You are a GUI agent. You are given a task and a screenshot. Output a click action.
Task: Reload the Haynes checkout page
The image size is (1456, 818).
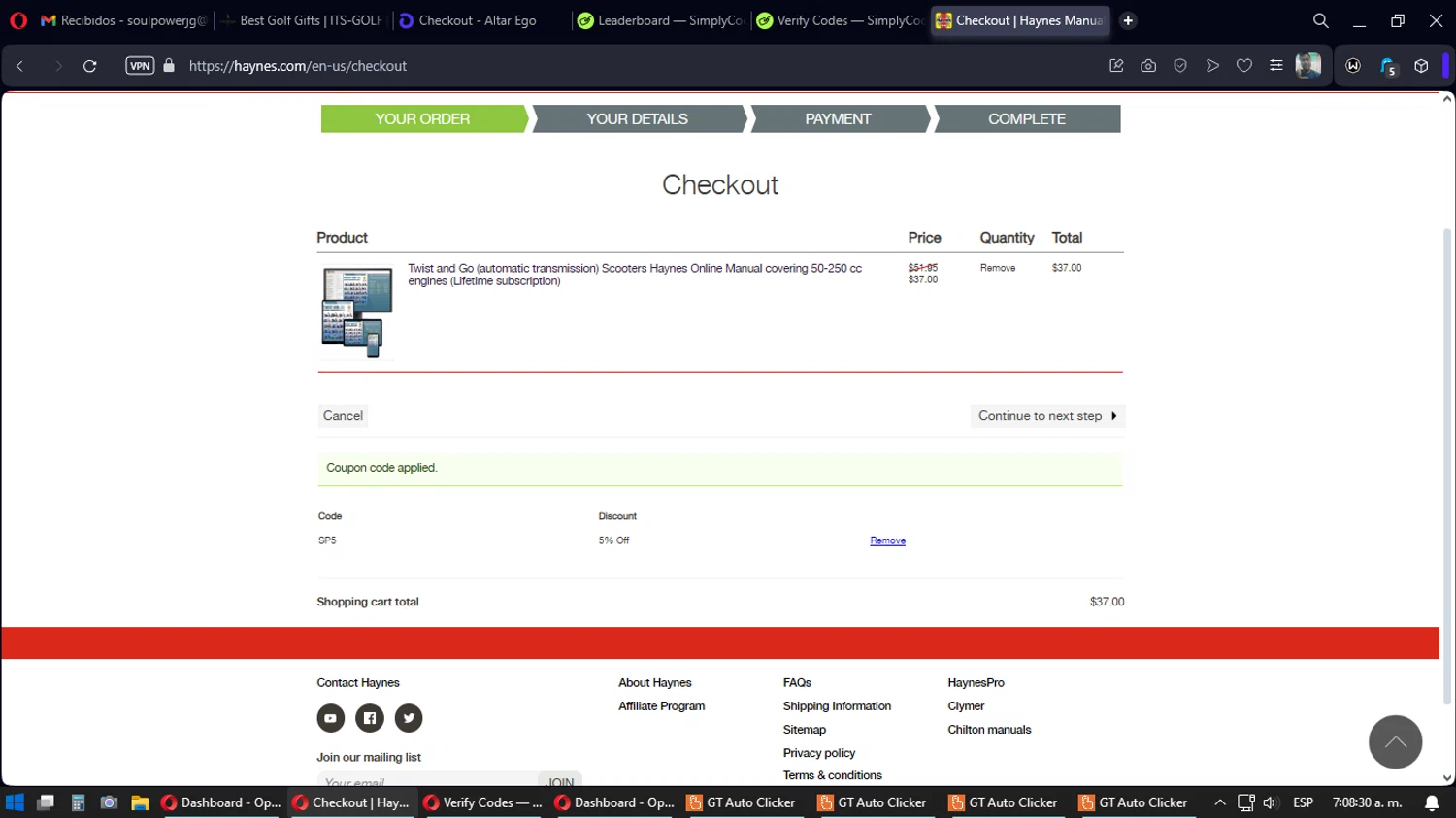(x=89, y=66)
